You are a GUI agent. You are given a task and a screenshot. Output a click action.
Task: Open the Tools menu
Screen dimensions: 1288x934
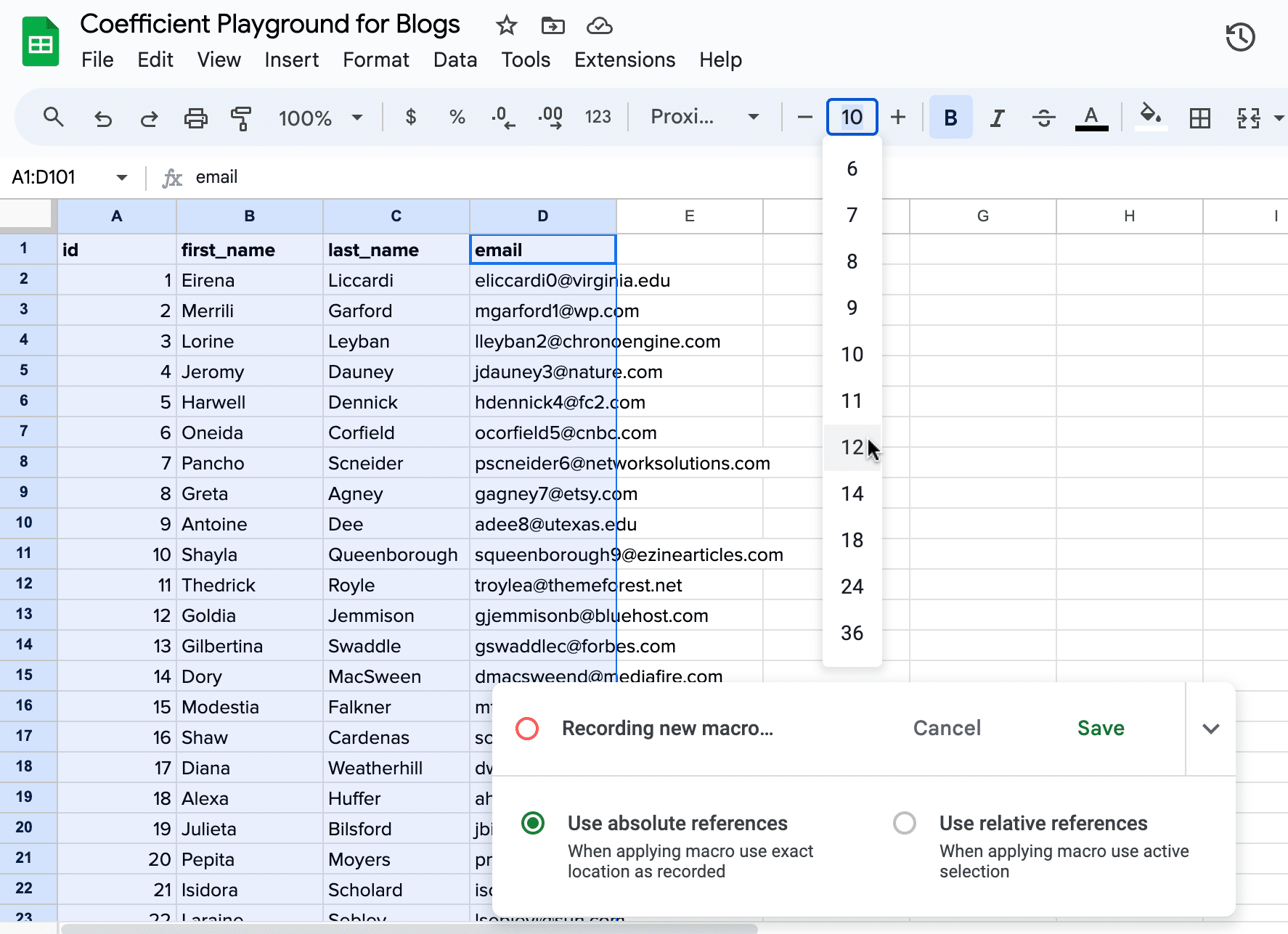coord(526,60)
